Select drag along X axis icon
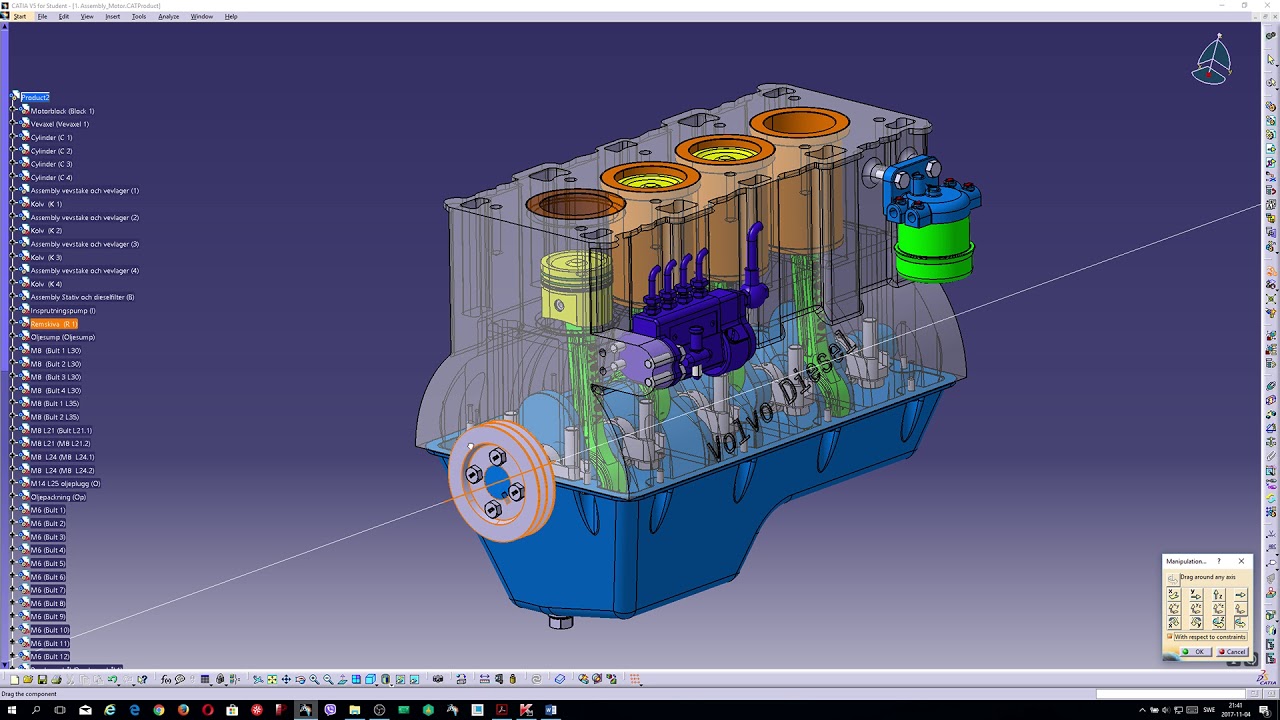Screen dimensions: 1280x720 (1174, 595)
